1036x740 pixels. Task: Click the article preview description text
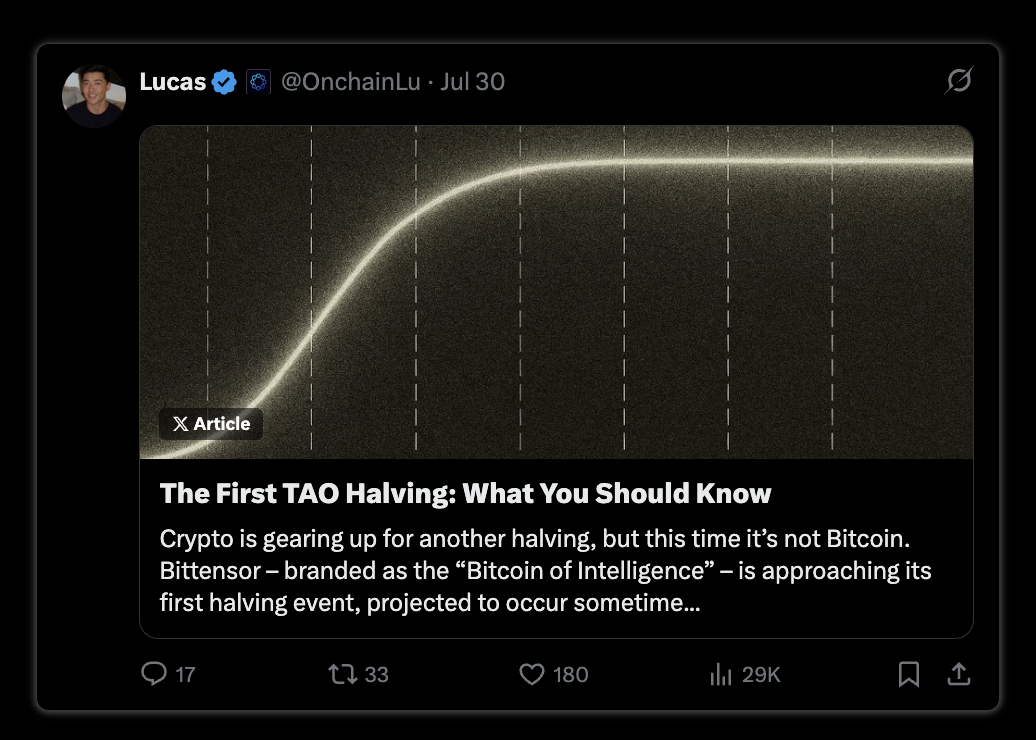[x=545, y=570]
